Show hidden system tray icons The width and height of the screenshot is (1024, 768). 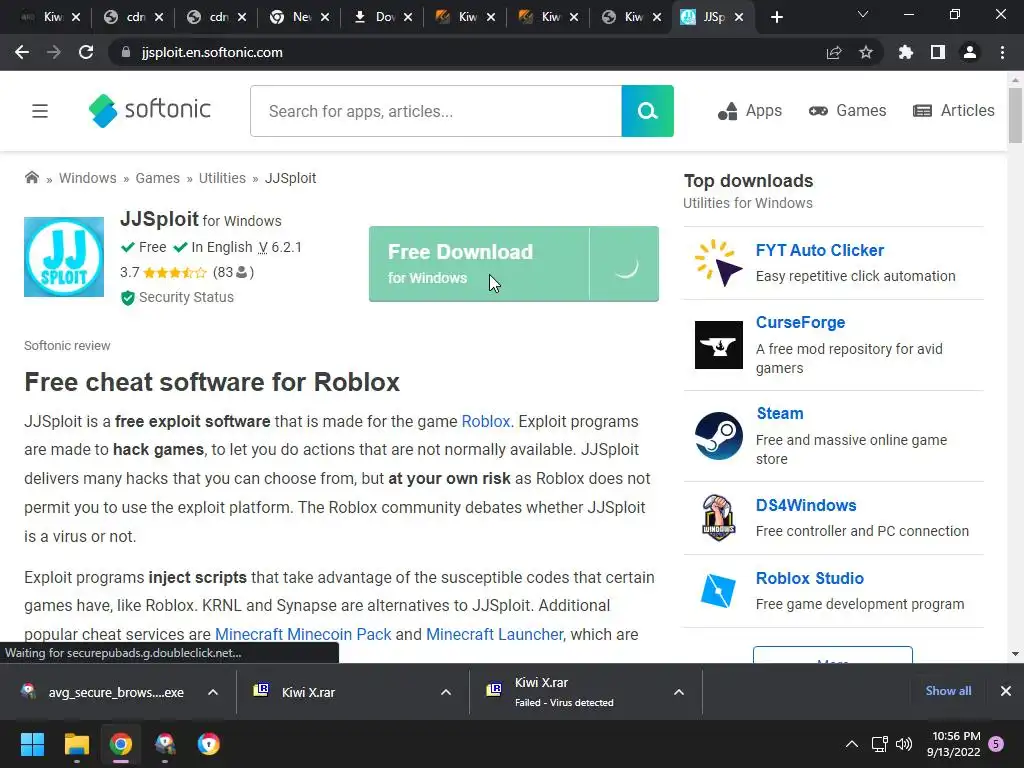pyautogui.click(x=852, y=744)
